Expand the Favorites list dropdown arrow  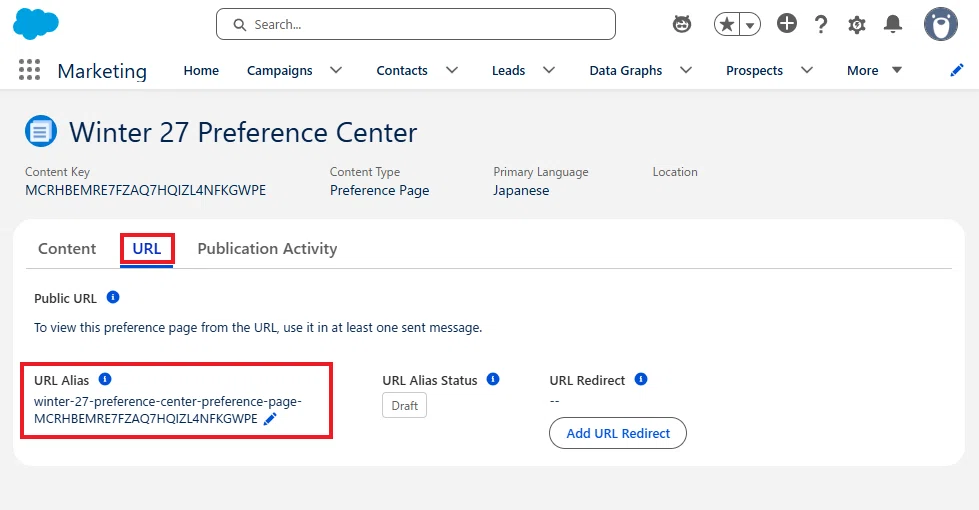(750, 24)
